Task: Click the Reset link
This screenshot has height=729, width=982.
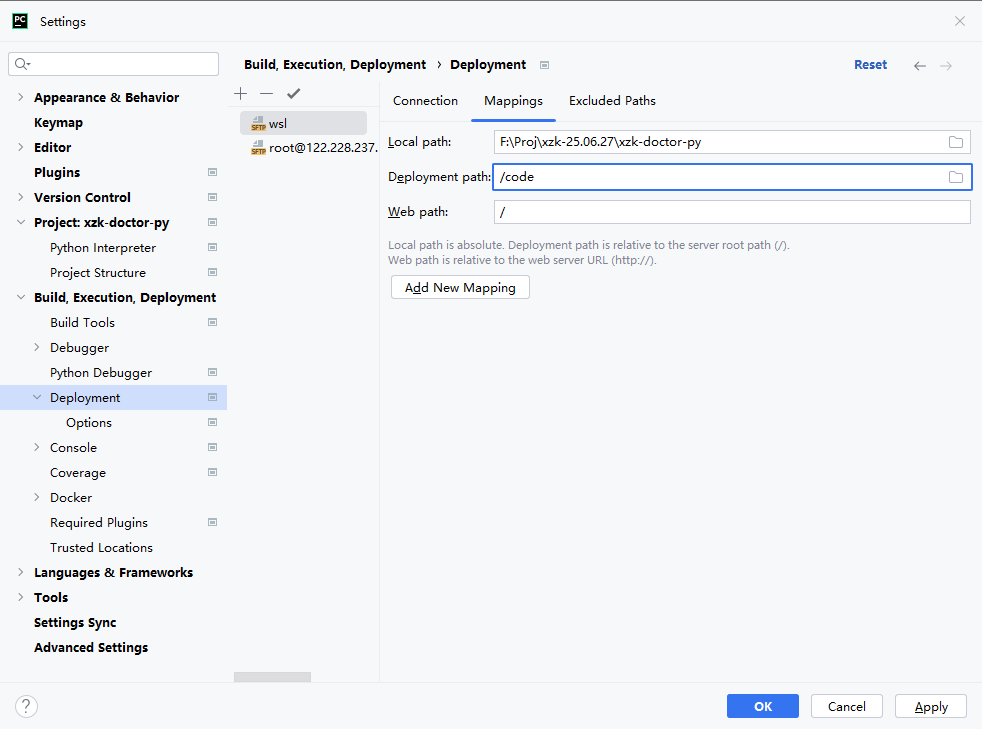Action: pyautogui.click(x=870, y=65)
